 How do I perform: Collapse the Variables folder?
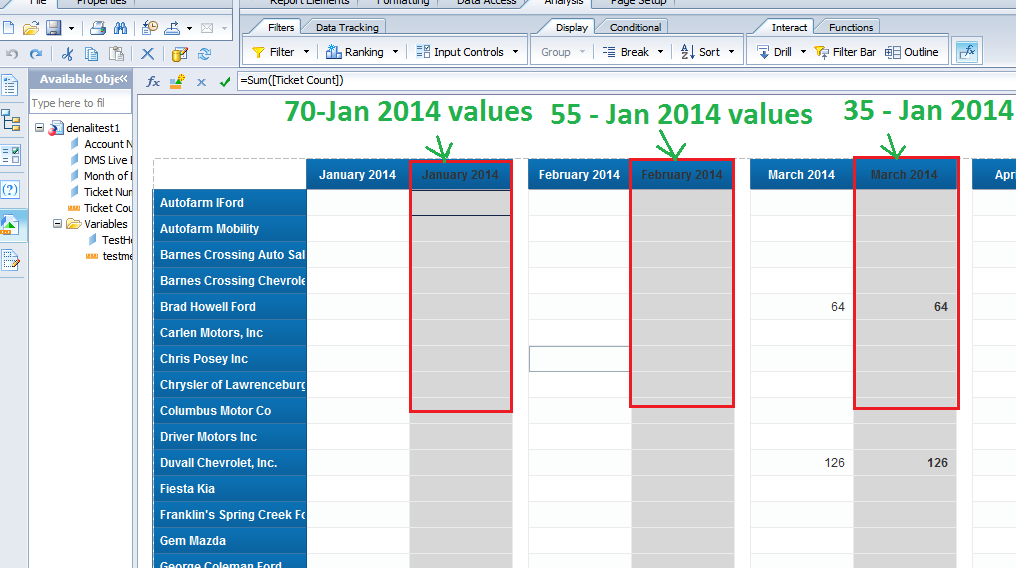(x=58, y=224)
